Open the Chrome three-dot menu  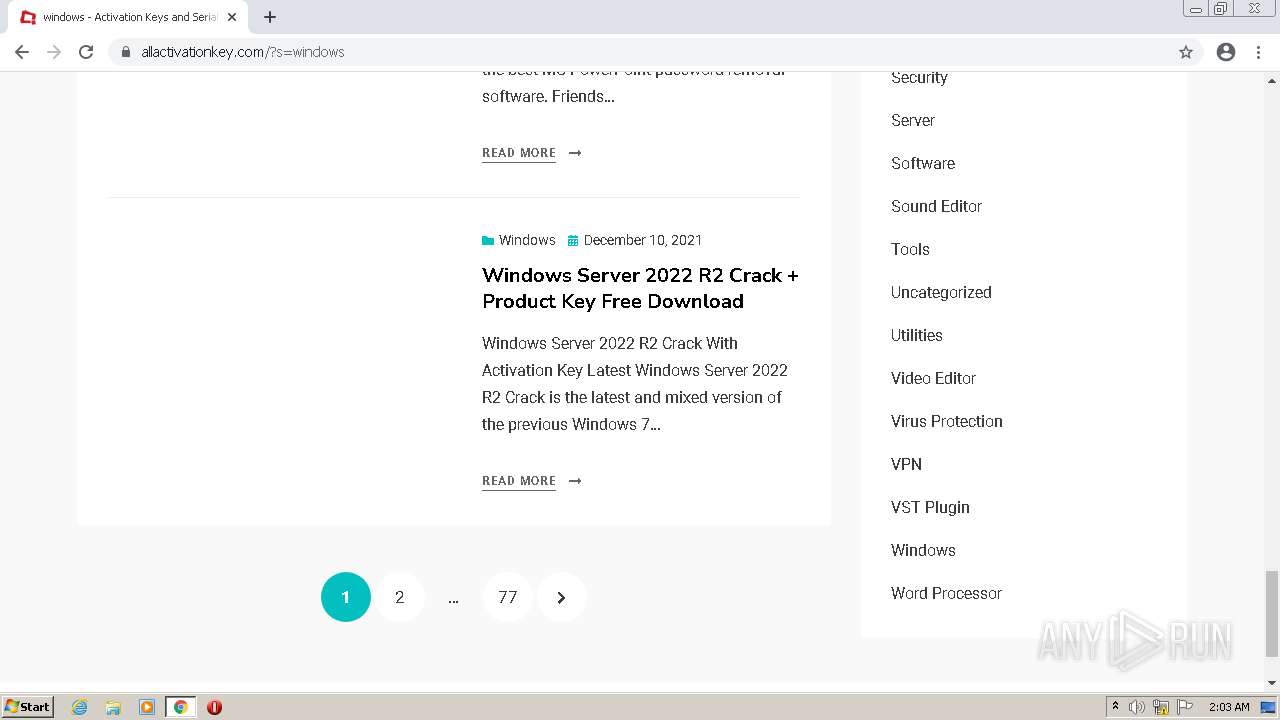pos(1259,52)
